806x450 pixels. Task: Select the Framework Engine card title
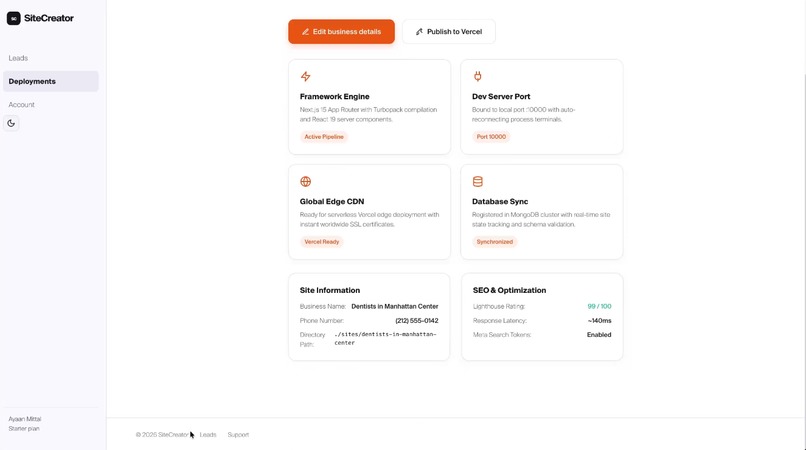click(335, 97)
